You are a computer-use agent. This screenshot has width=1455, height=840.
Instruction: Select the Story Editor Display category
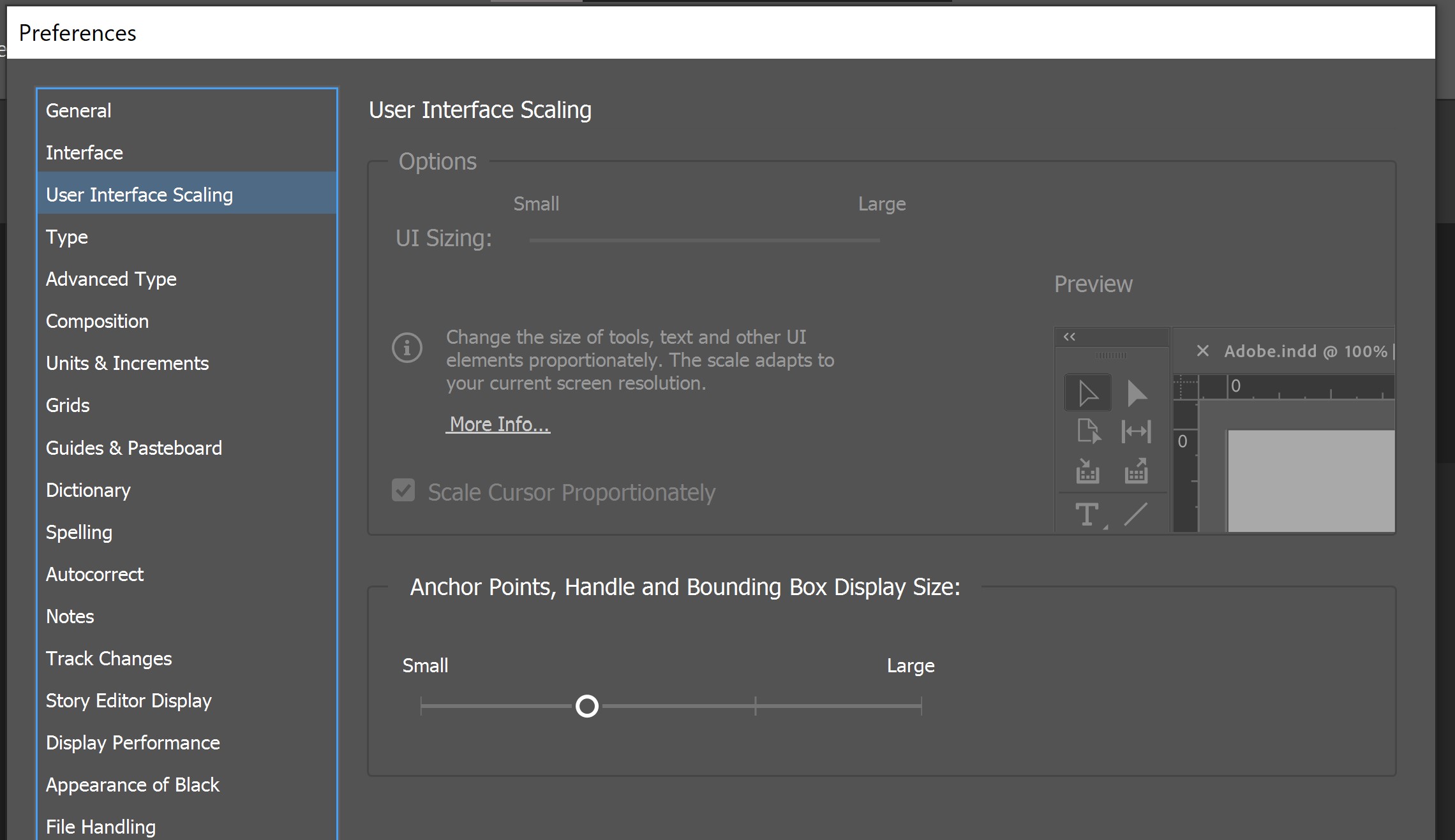click(128, 700)
